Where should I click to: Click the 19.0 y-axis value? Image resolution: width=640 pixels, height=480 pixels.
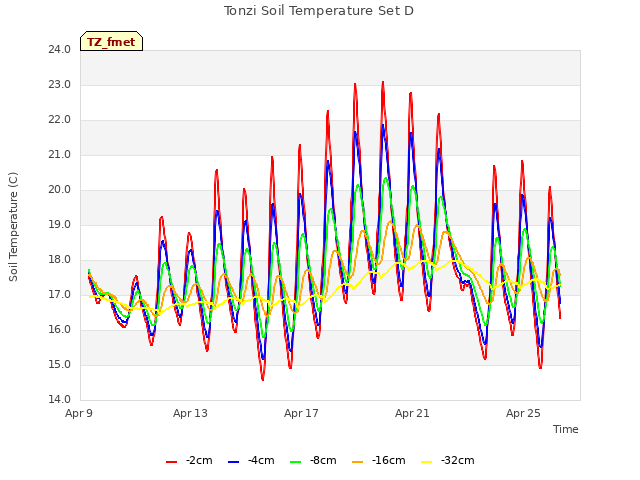tap(60, 224)
